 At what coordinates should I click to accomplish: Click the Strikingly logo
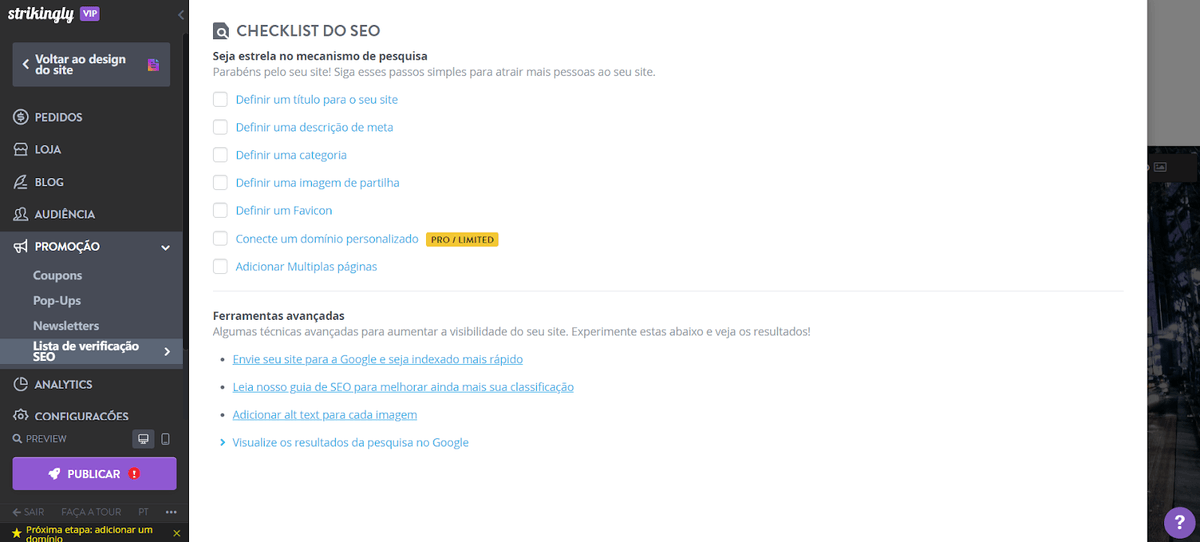coord(39,14)
